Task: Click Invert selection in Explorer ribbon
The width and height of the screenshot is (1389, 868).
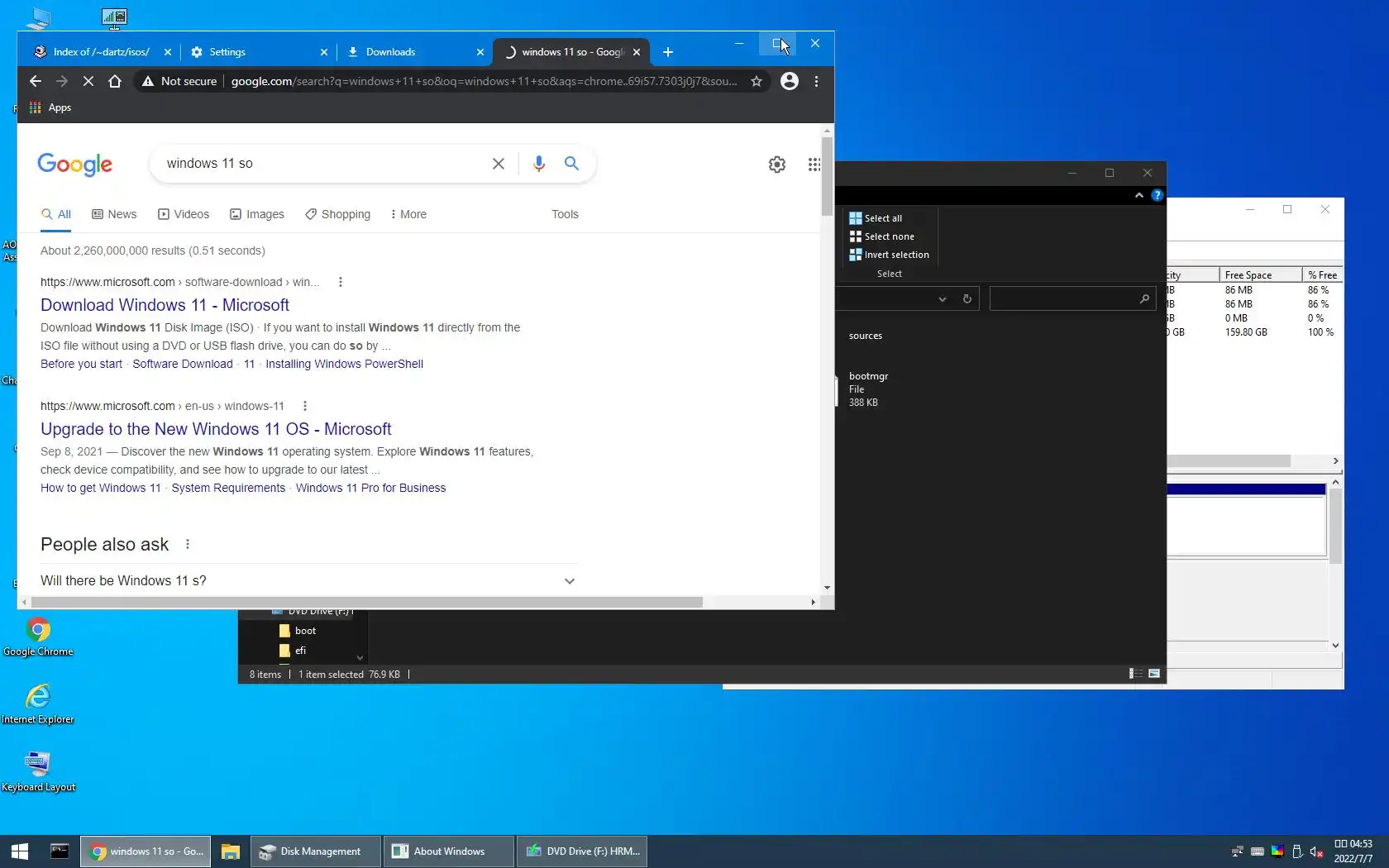Action: (889, 255)
